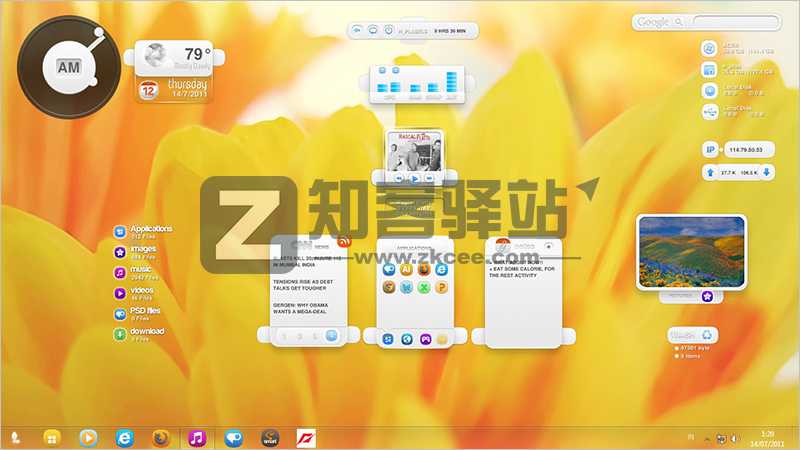Click the taskbar clock showing the date

tap(767, 439)
